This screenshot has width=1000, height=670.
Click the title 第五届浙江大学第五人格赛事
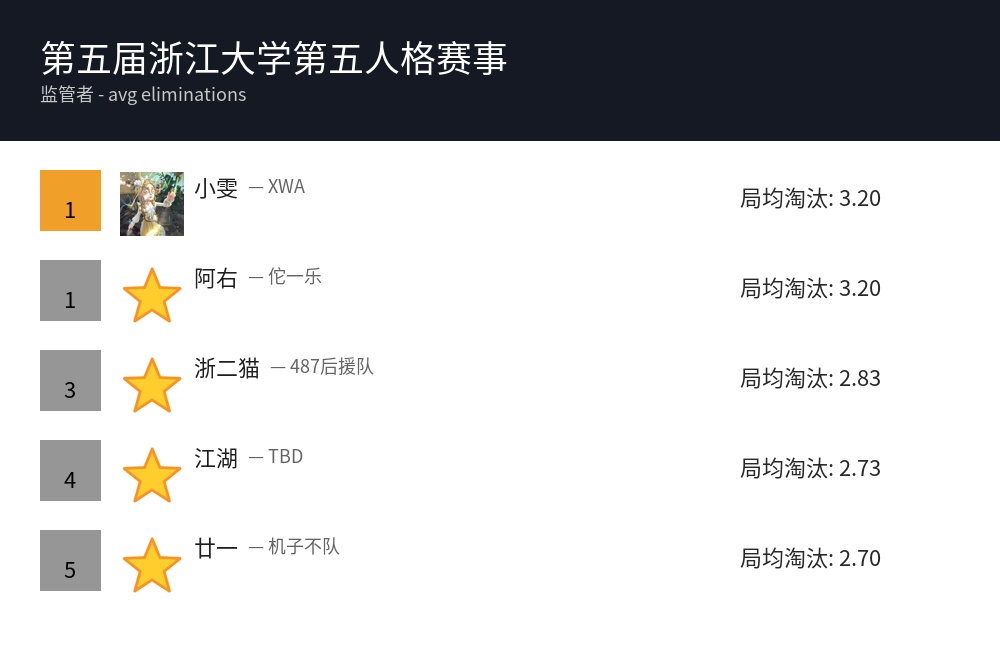click(275, 58)
